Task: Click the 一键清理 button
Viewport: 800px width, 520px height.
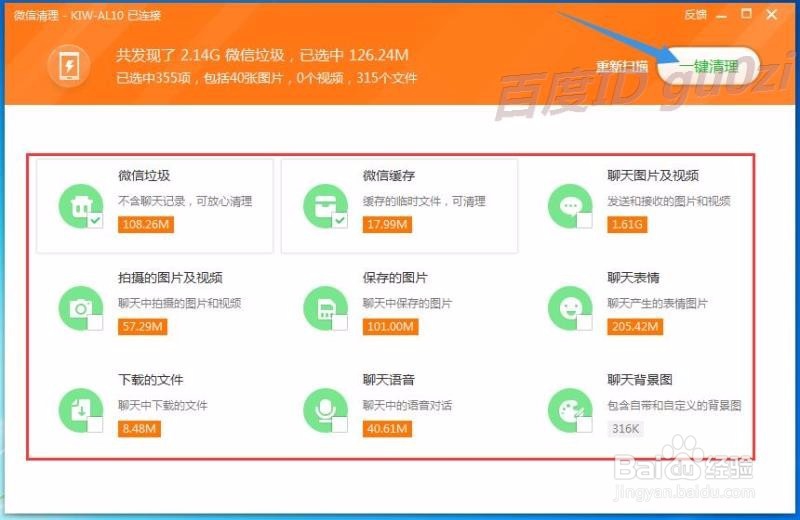Action: click(x=709, y=66)
